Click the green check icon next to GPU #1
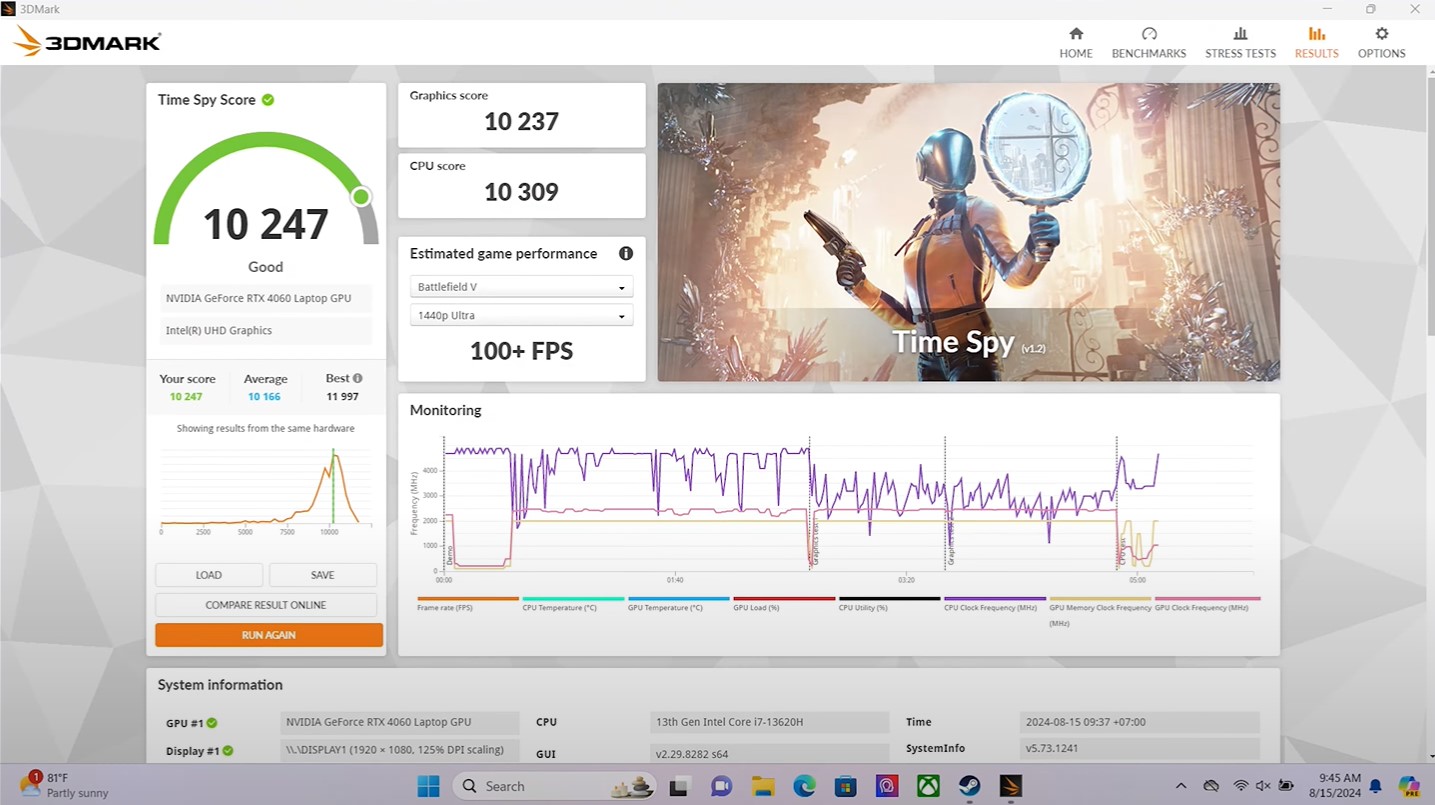Image resolution: width=1435 pixels, height=805 pixels. [x=212, y=723]
